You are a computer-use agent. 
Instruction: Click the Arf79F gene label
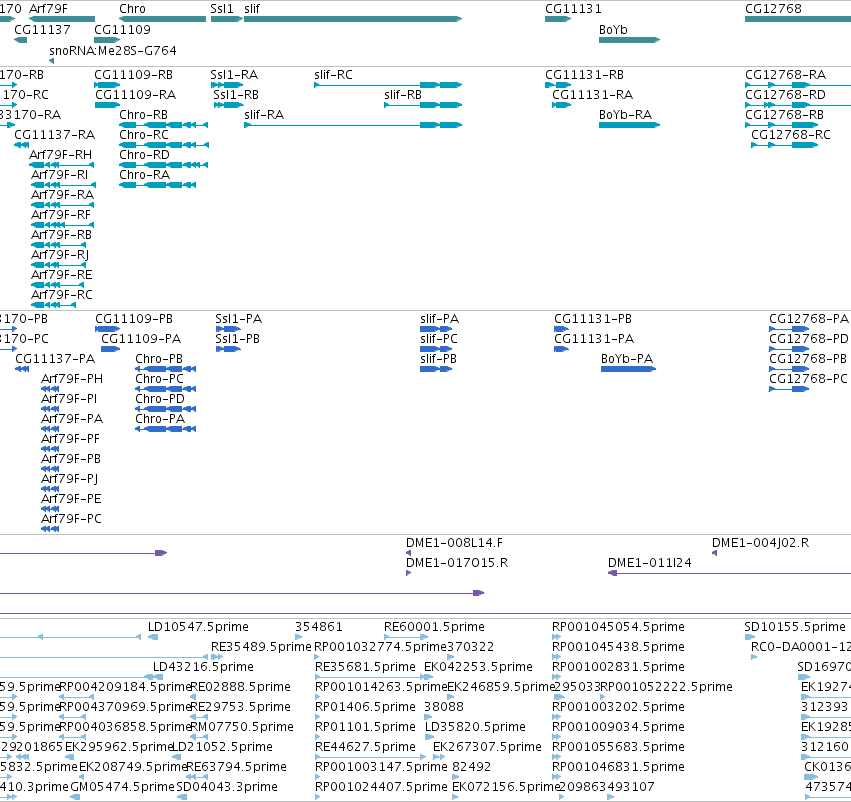click(48, 9)
